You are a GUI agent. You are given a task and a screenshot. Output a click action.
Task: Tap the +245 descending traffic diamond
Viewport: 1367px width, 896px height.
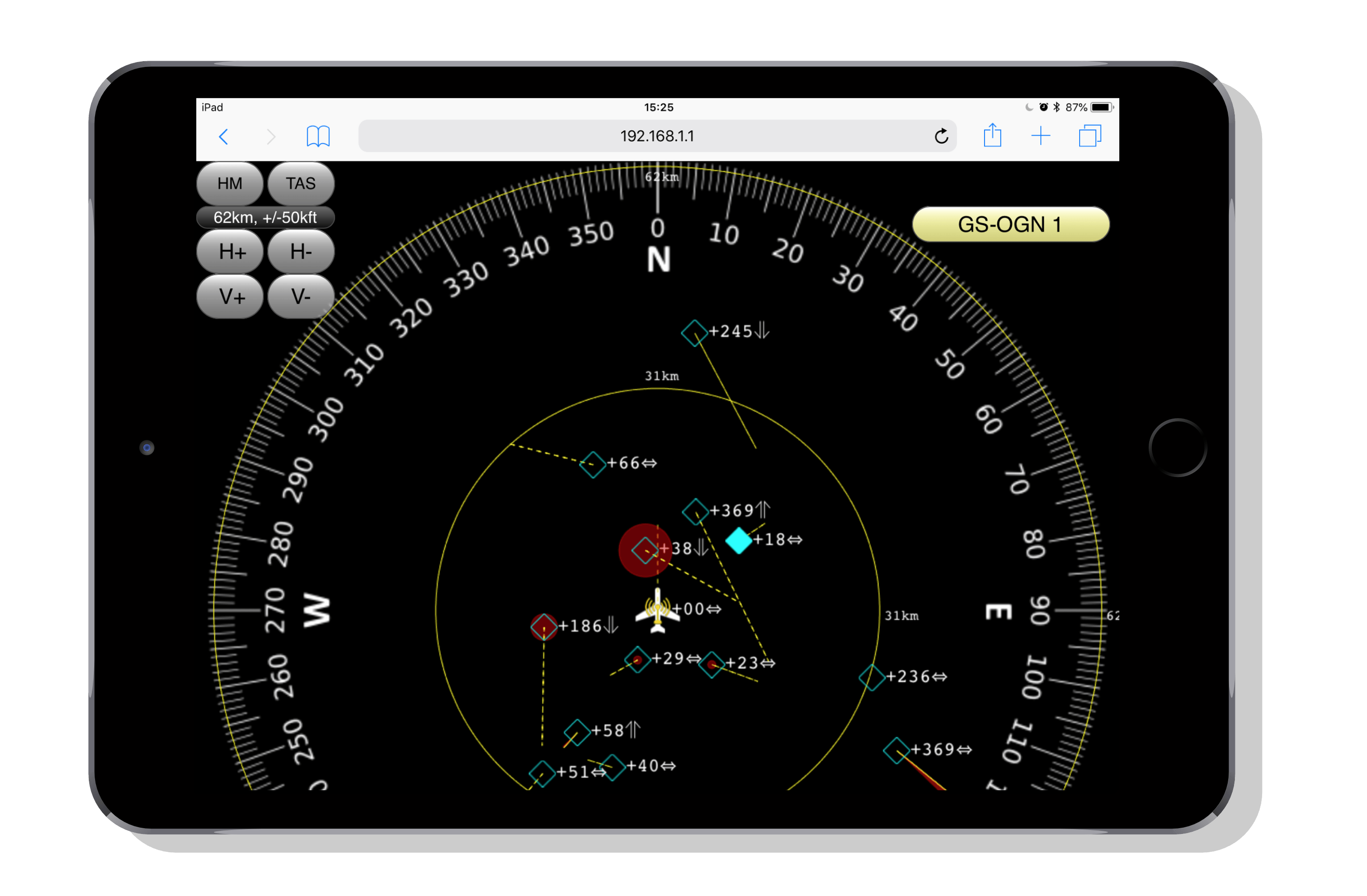coord(694,332)
